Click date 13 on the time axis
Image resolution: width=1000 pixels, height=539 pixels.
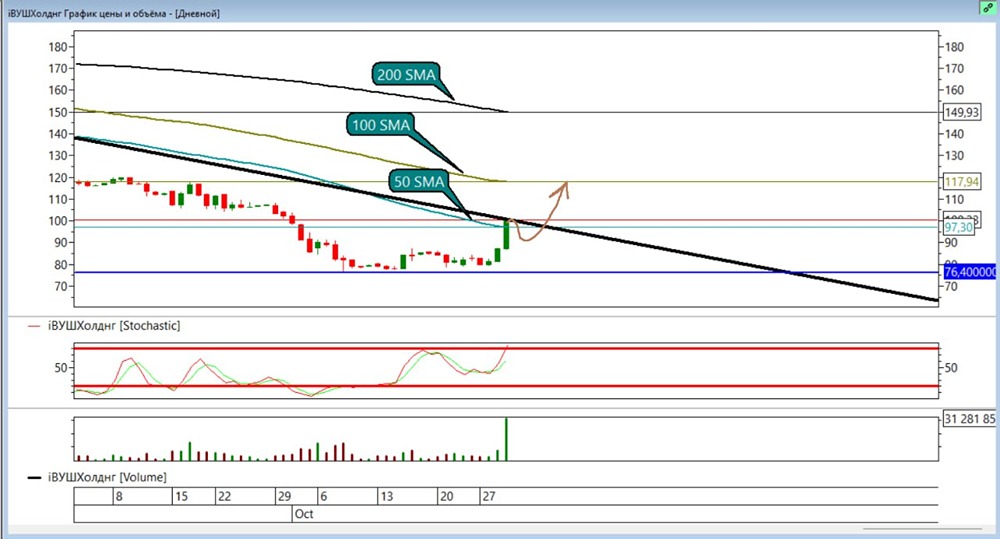click(386, 496)
